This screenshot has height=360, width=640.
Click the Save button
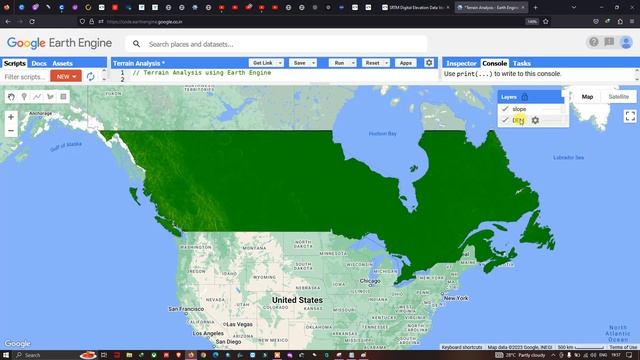point(300,63)
